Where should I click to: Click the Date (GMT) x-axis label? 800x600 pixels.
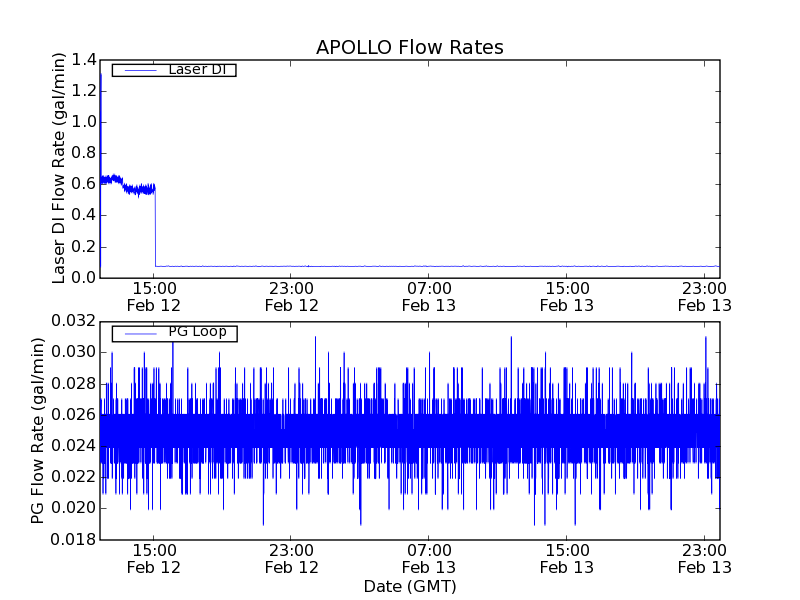409,586
